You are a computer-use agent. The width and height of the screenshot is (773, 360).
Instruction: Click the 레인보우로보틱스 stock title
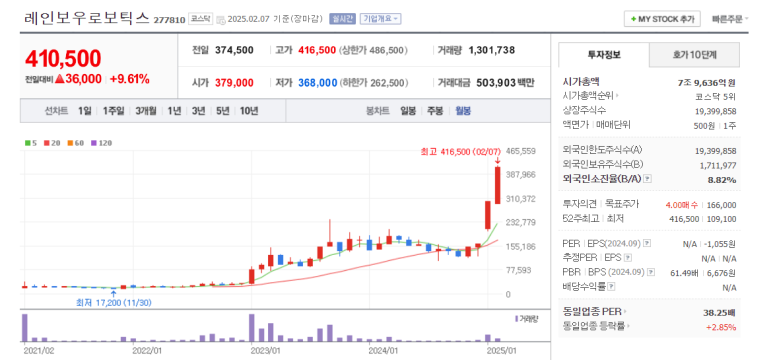pyautogui.click(x=87, y=18)
